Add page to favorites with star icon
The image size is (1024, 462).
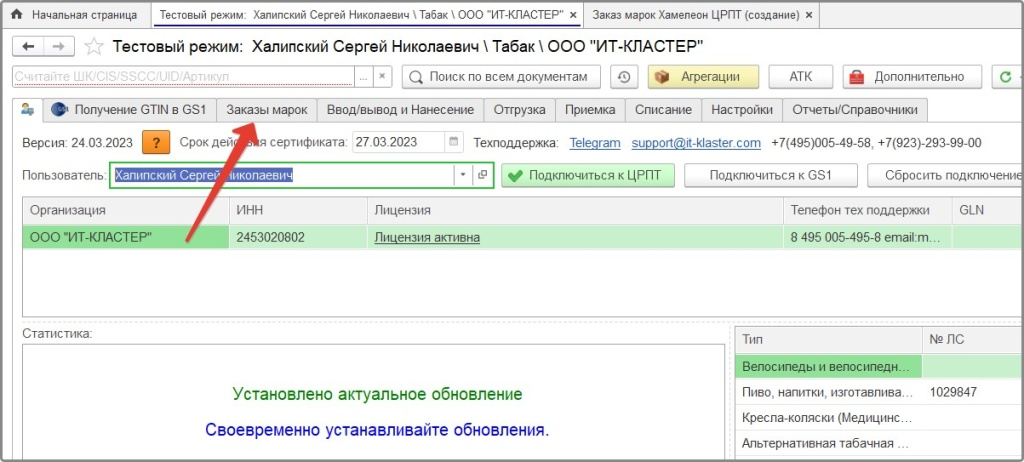click(x=93, y=46)
